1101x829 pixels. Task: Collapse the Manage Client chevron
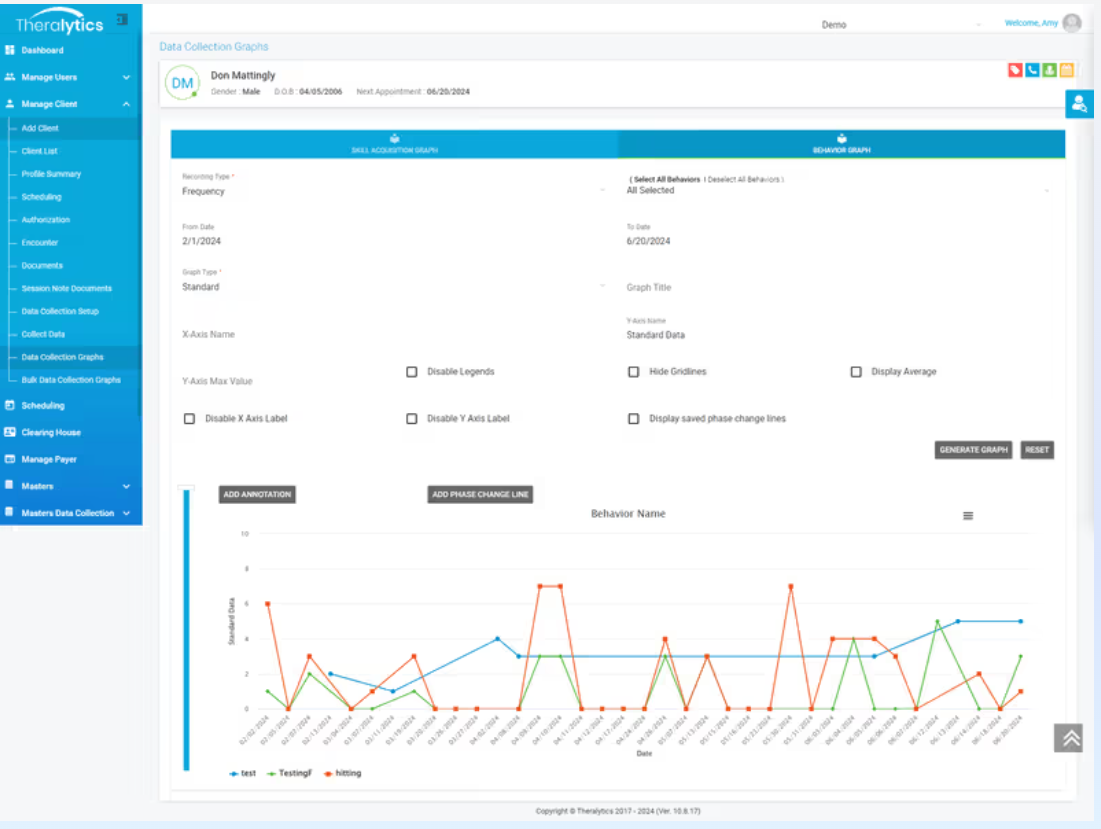(x=126, y=104)
